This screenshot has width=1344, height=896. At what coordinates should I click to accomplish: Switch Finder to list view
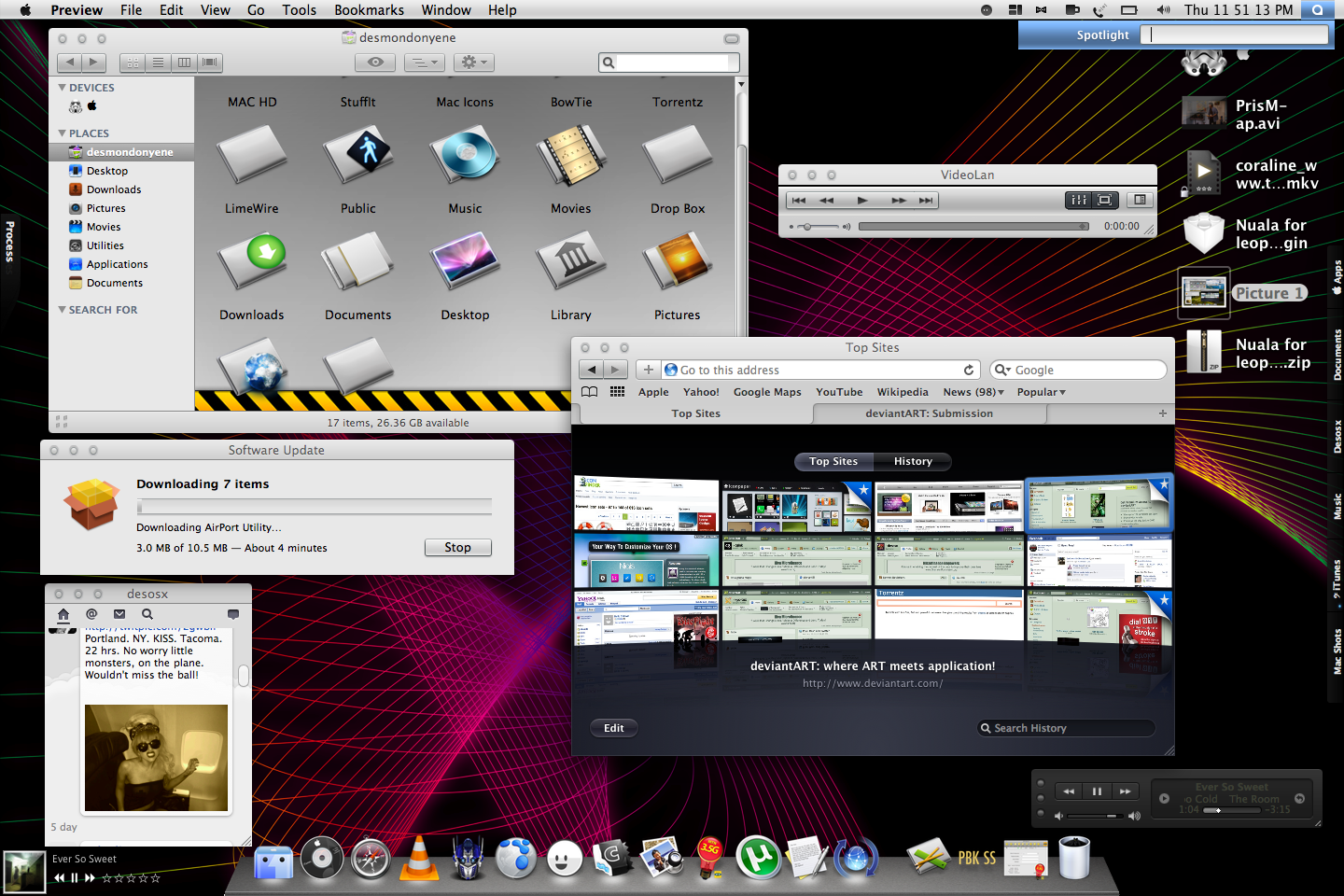click(159, 63)
